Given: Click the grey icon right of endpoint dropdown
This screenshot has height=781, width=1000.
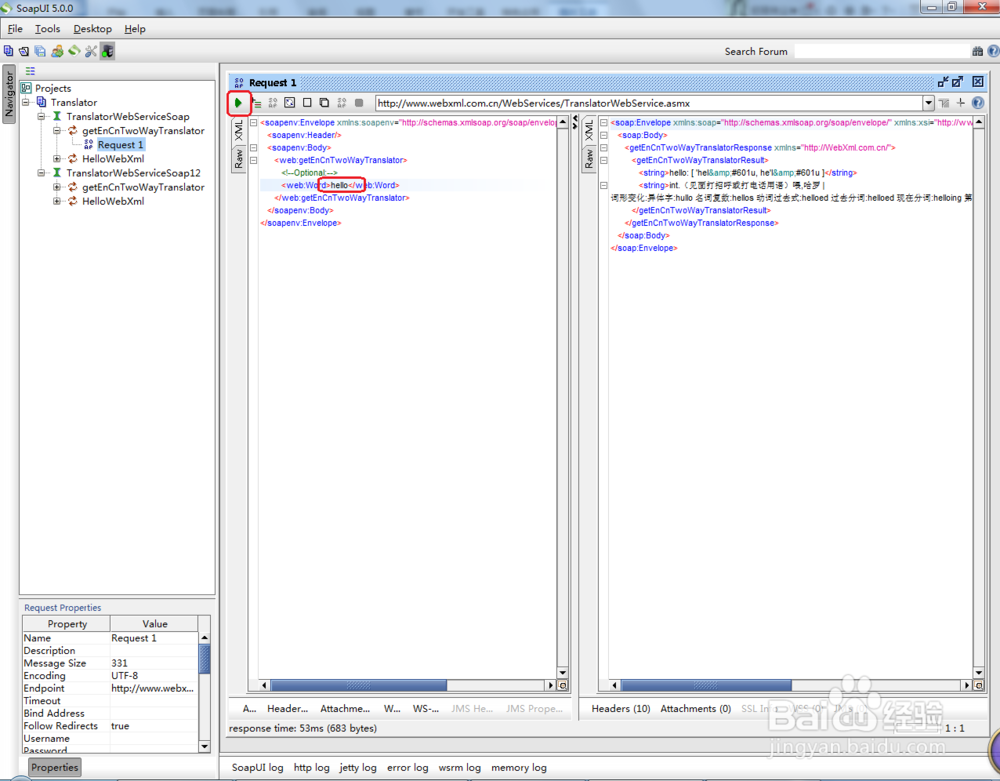Looking at the screenshot, I should click(x=945, y=103).
